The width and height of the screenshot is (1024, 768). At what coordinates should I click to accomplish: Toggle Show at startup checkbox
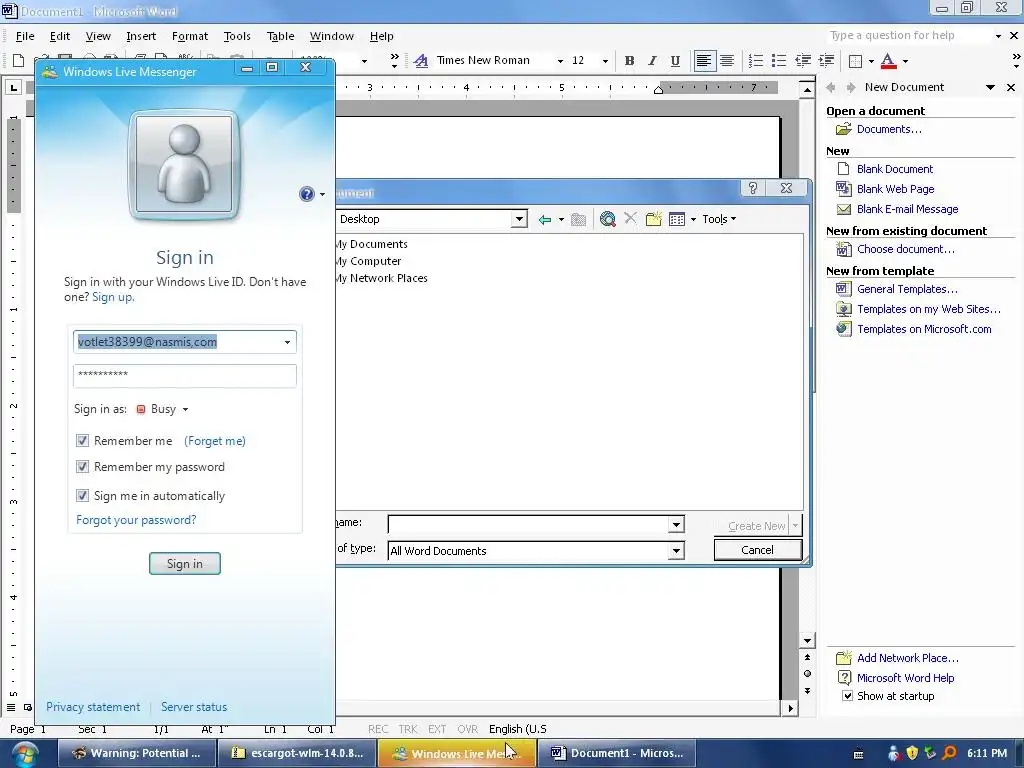click(847, 696)
